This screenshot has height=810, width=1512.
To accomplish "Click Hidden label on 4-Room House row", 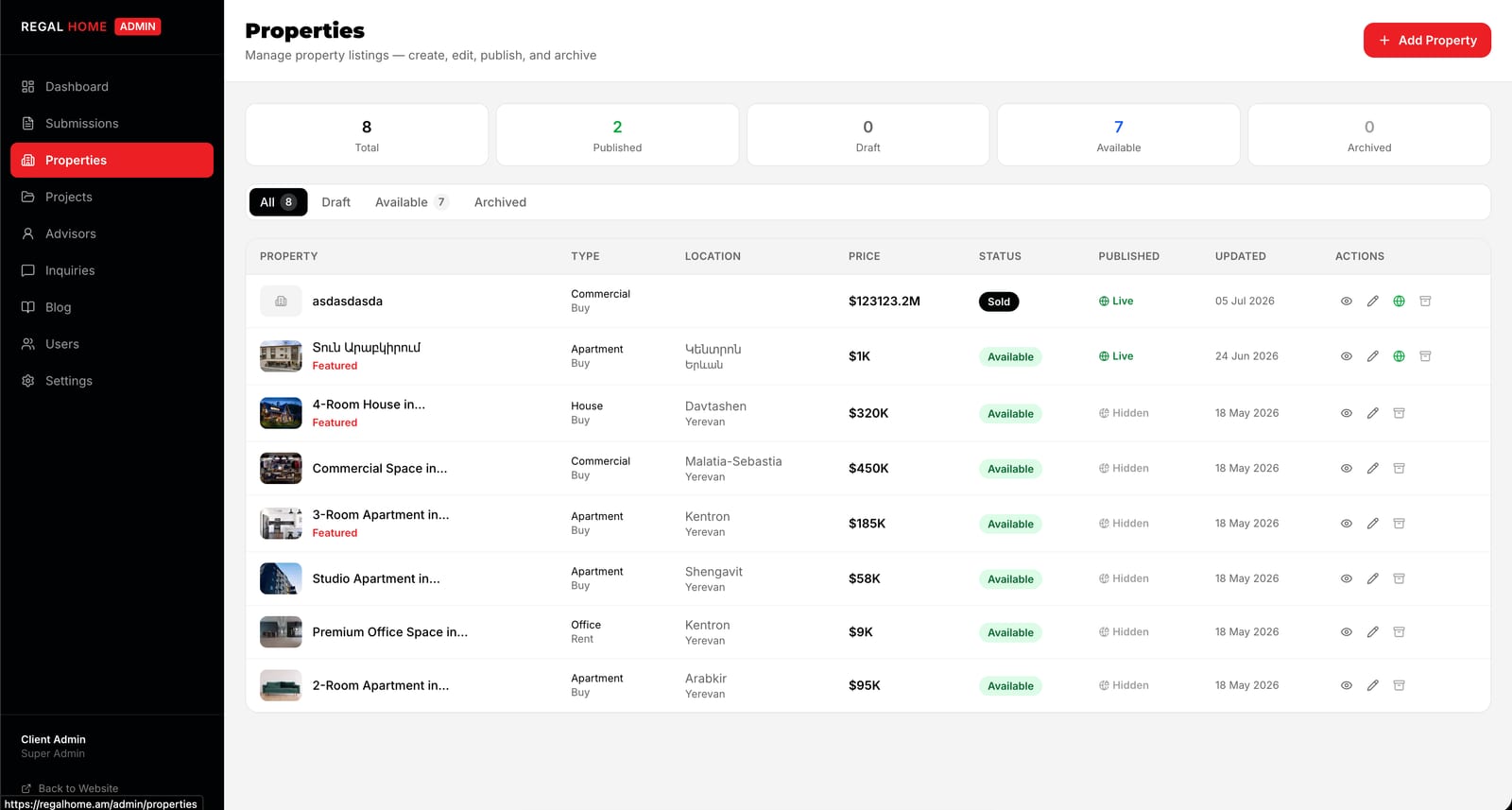I will [x=1124, y=413].
